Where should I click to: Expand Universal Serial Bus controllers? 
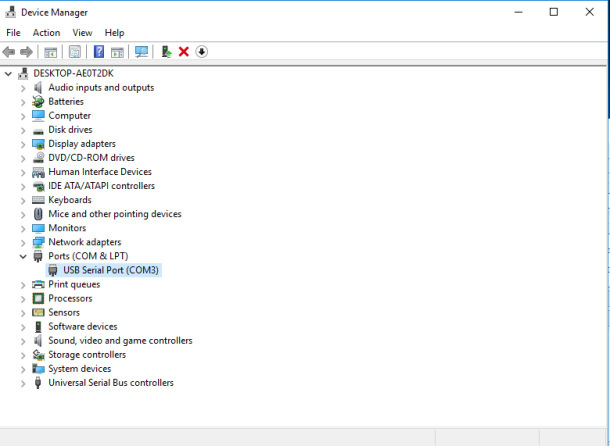click(x=24, y=383)
